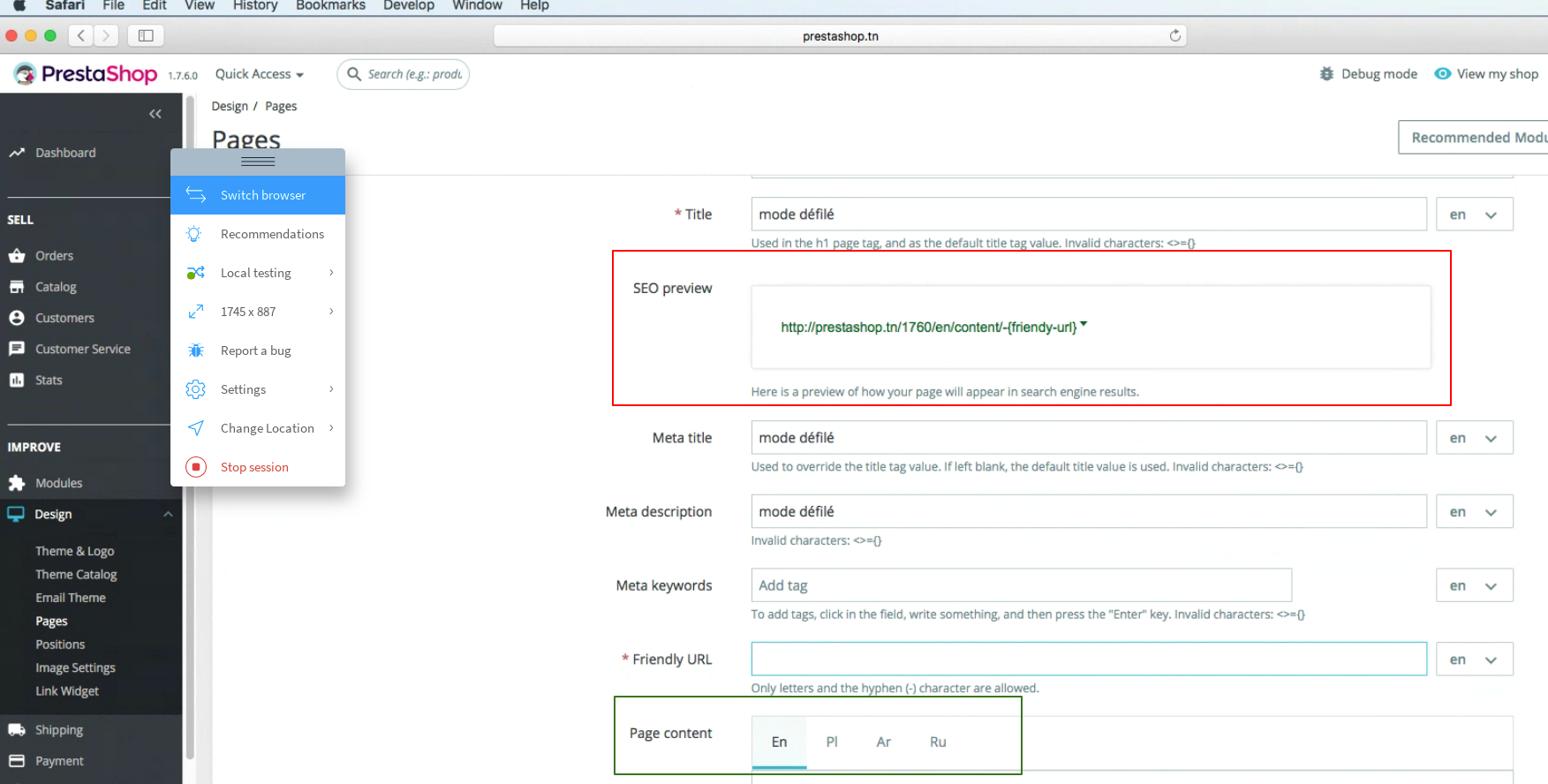Click the Orders basket icon
The width and height of the screenshot is (1548, 784).
[16, 256]
